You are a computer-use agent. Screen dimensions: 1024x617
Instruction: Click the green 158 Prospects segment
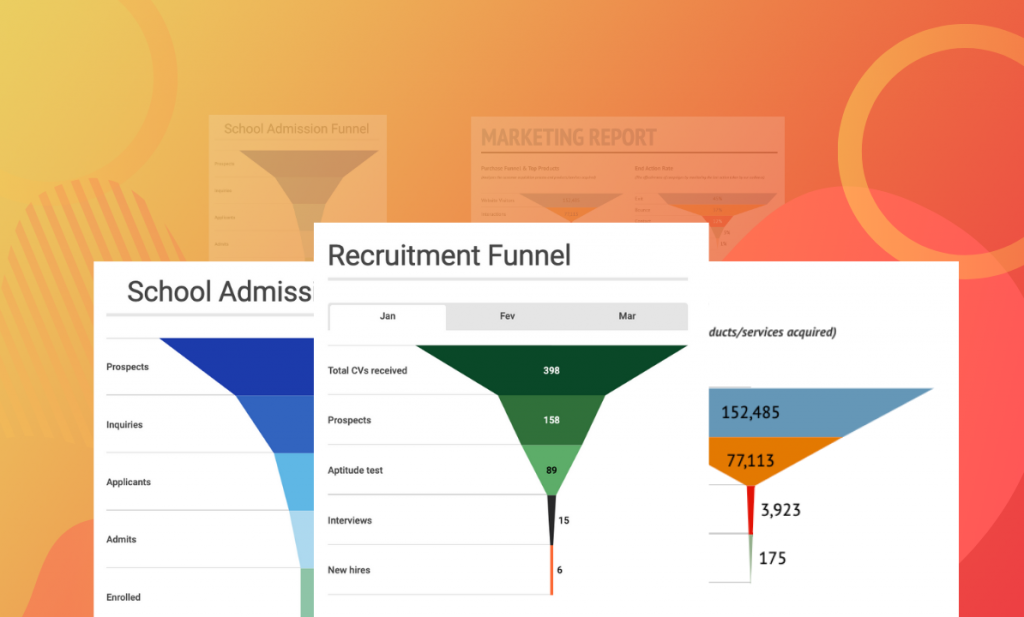551,420
